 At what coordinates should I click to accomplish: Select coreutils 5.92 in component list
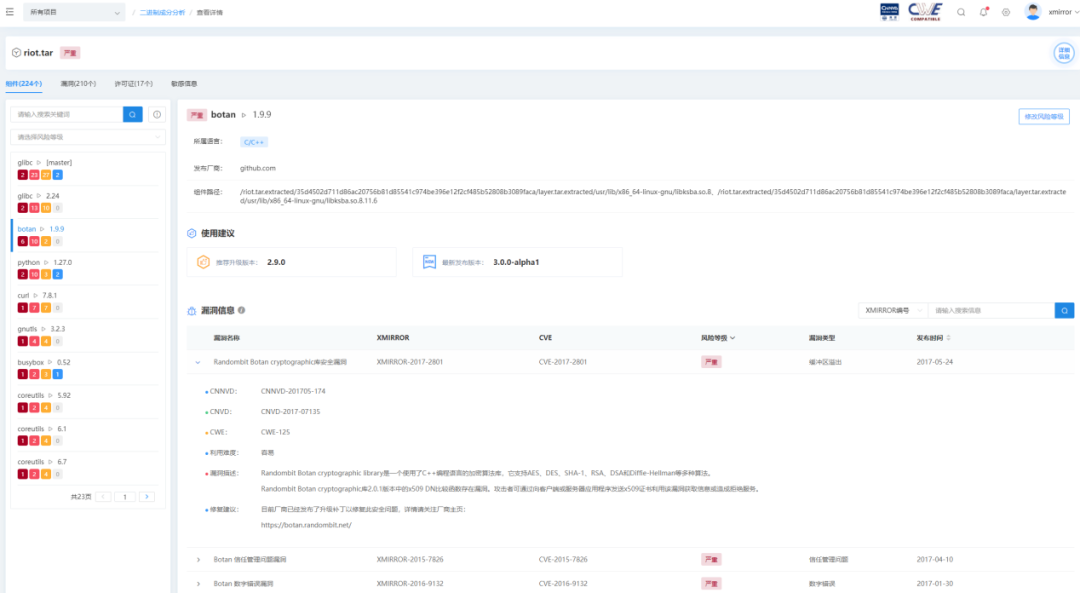pyautogui.click(x=87, y=402)
